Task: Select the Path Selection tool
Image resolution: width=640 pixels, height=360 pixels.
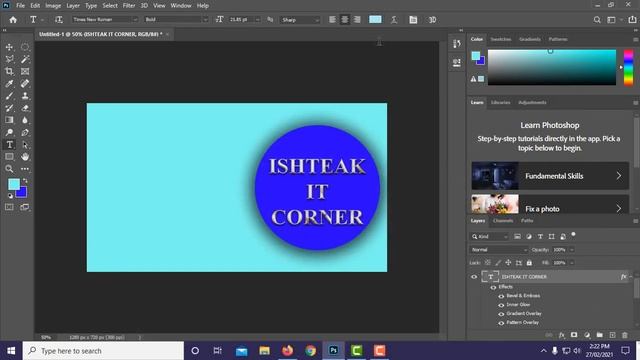Action: pos(25,144)
